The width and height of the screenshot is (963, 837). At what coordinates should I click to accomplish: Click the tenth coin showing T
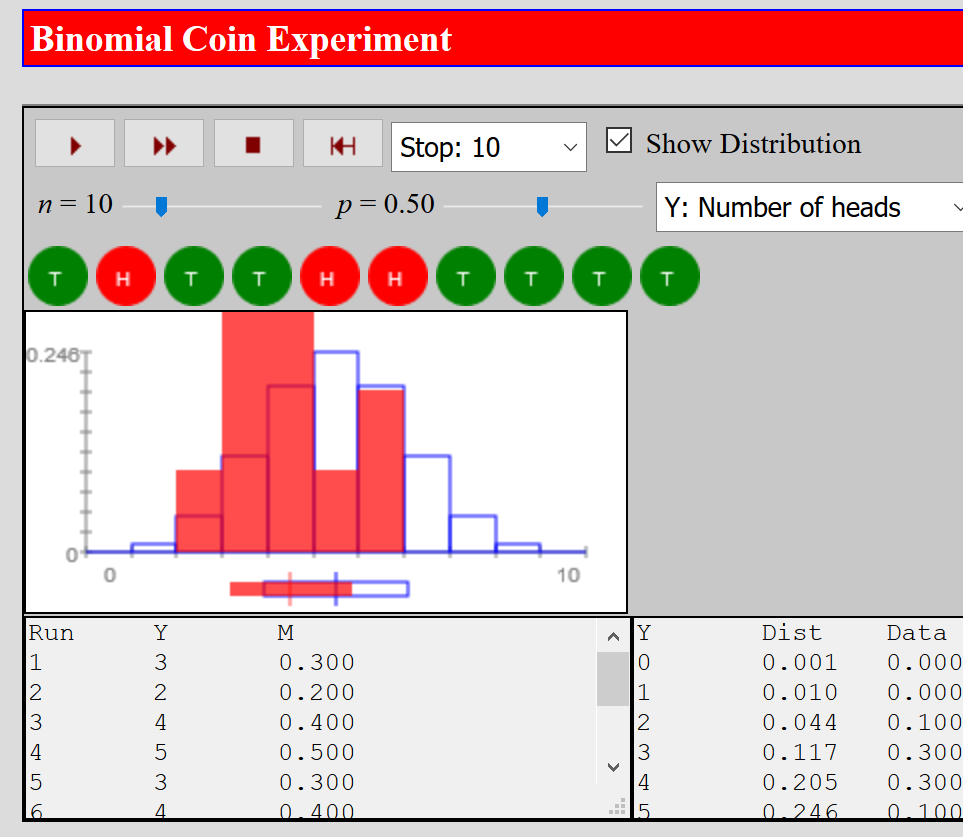coord(670,276)
